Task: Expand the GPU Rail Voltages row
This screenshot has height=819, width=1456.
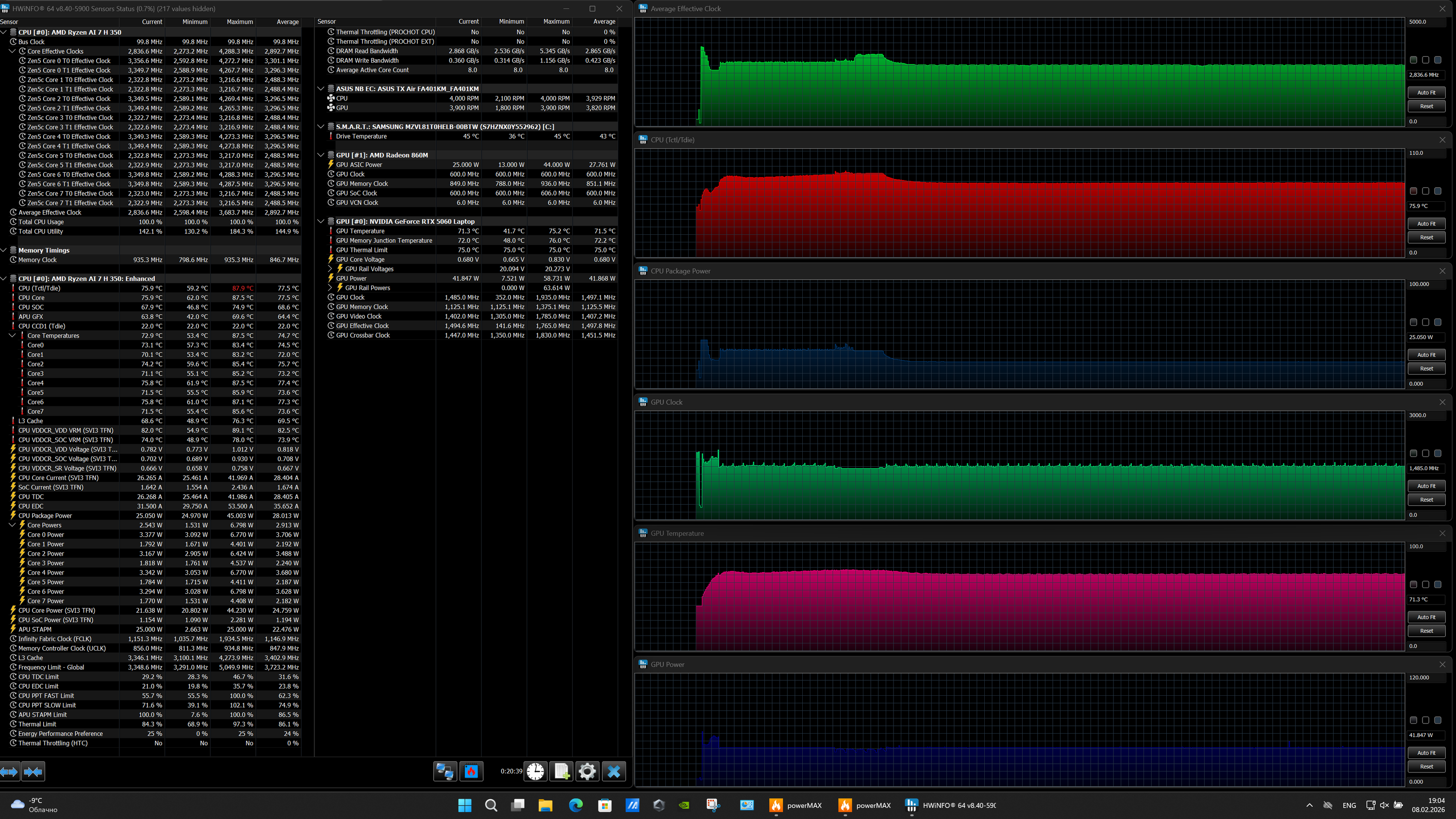Action: pos(331,269)
